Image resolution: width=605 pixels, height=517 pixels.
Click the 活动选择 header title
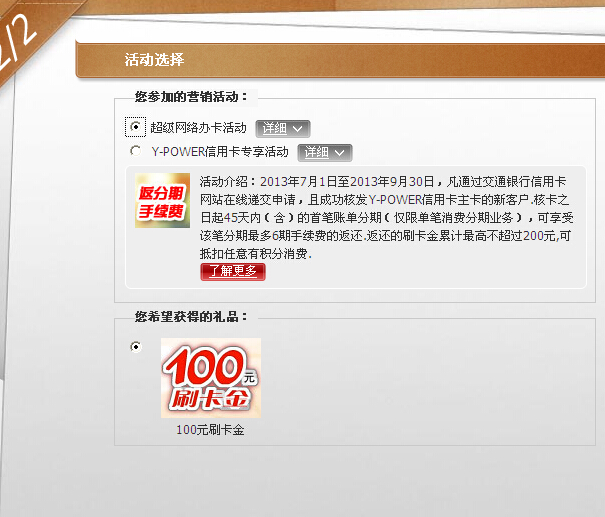click(x=154, y=60)
